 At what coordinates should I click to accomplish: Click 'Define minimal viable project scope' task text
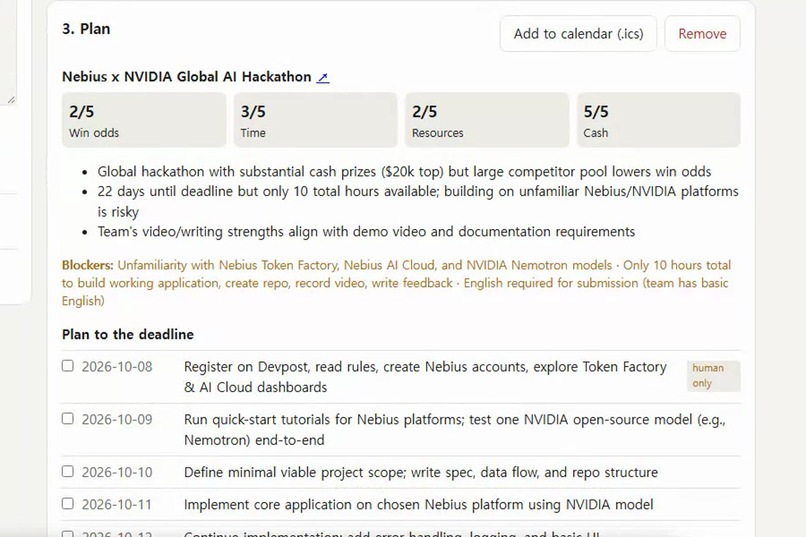pyautogui.click(x=421, y=472)
